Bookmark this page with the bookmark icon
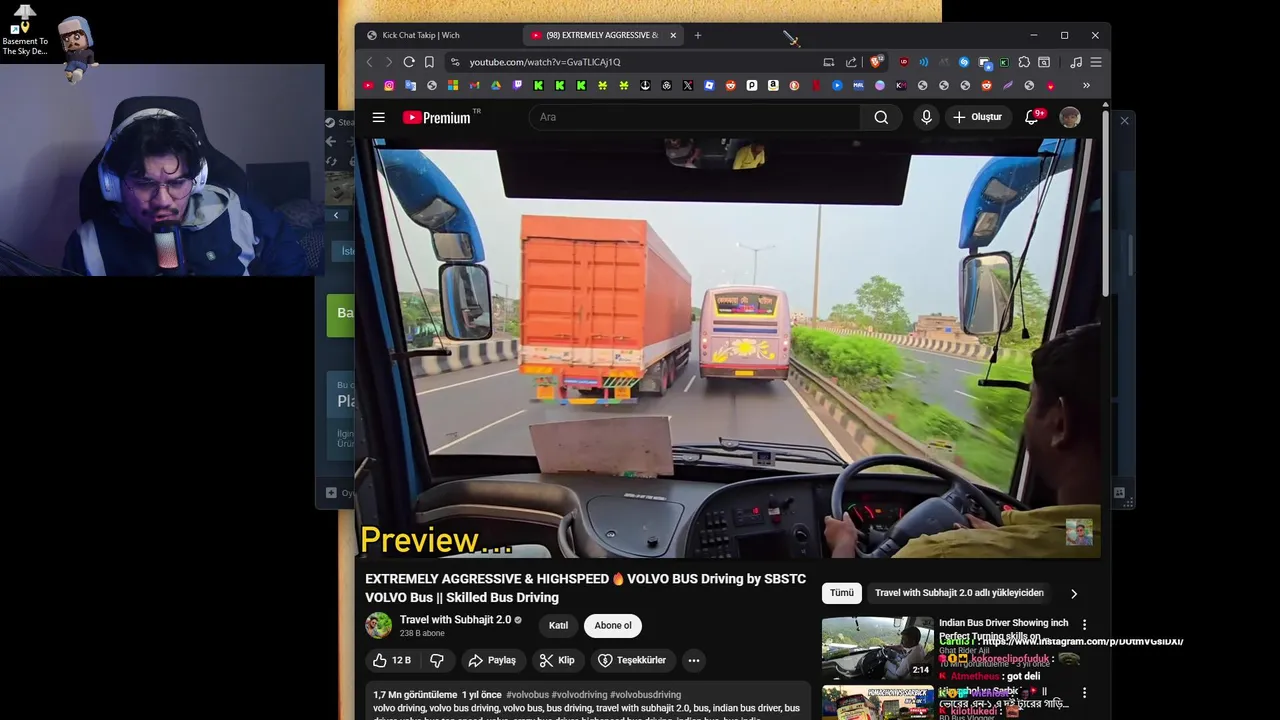Viewport: 1280px width, 720px height. [x=429, y=62]
